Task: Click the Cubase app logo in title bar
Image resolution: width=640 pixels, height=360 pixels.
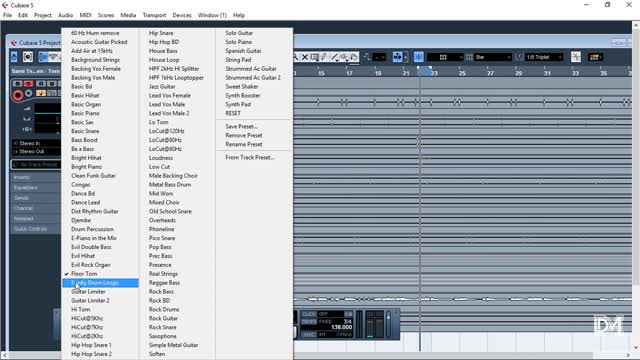Action: point(5,5)
